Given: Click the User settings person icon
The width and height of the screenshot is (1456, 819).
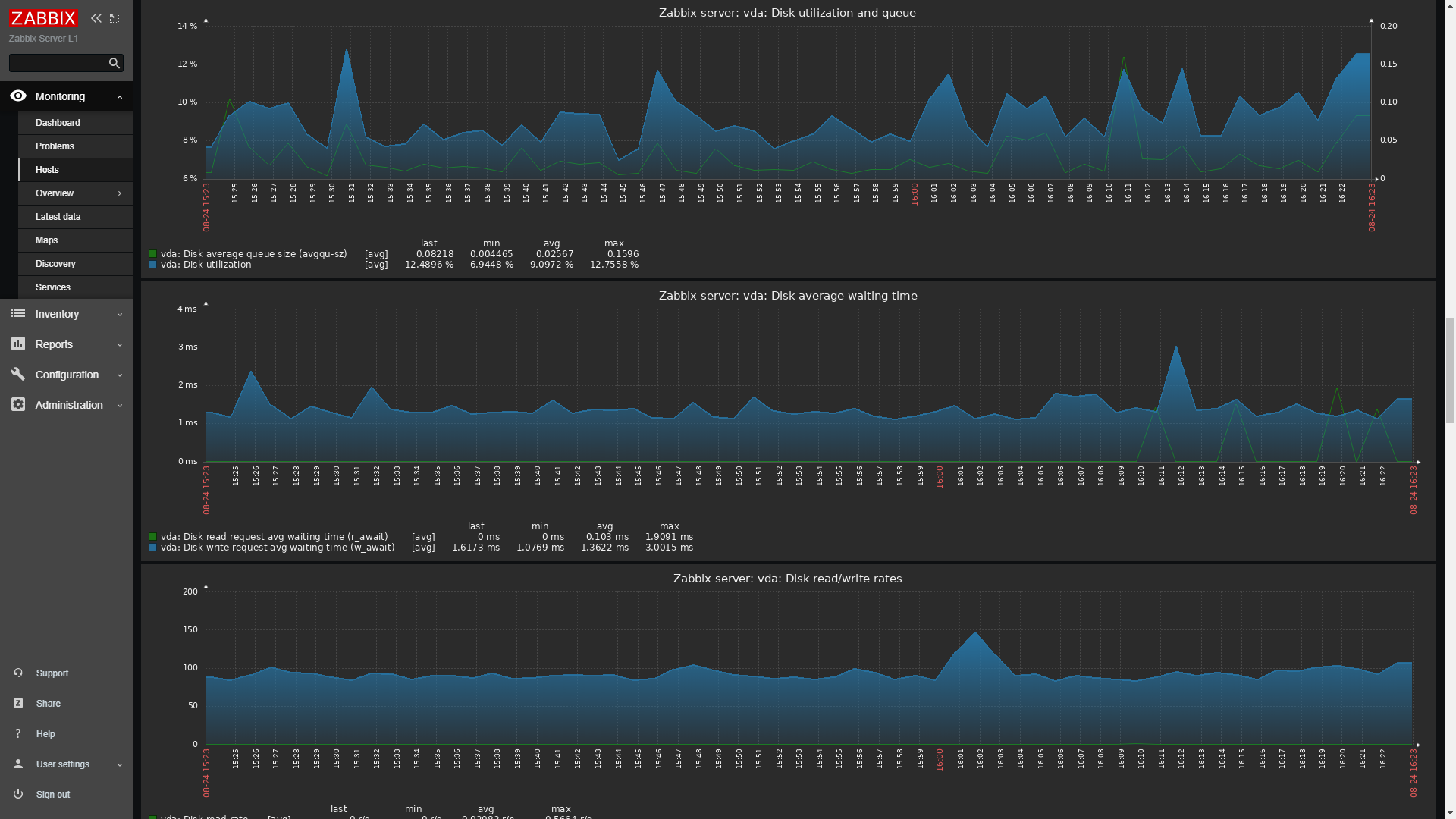Looking at the screenshot, I should coord(18,764).
